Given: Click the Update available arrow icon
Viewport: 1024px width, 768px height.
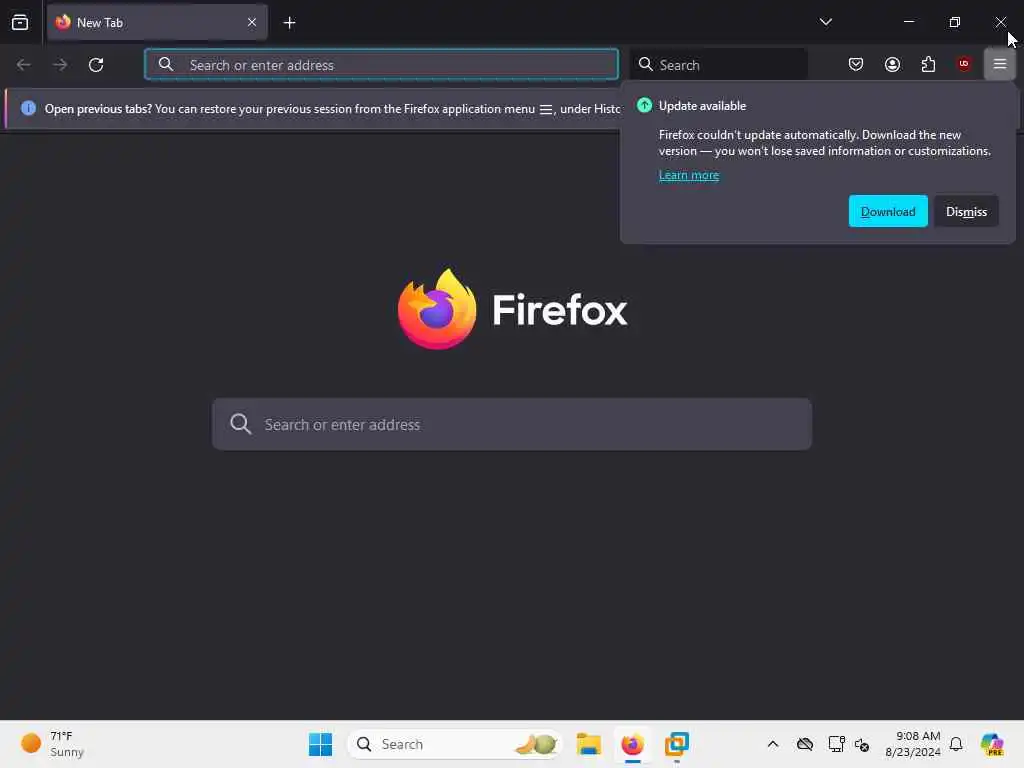Looking at the screenshot, I should tap(644, 105).
